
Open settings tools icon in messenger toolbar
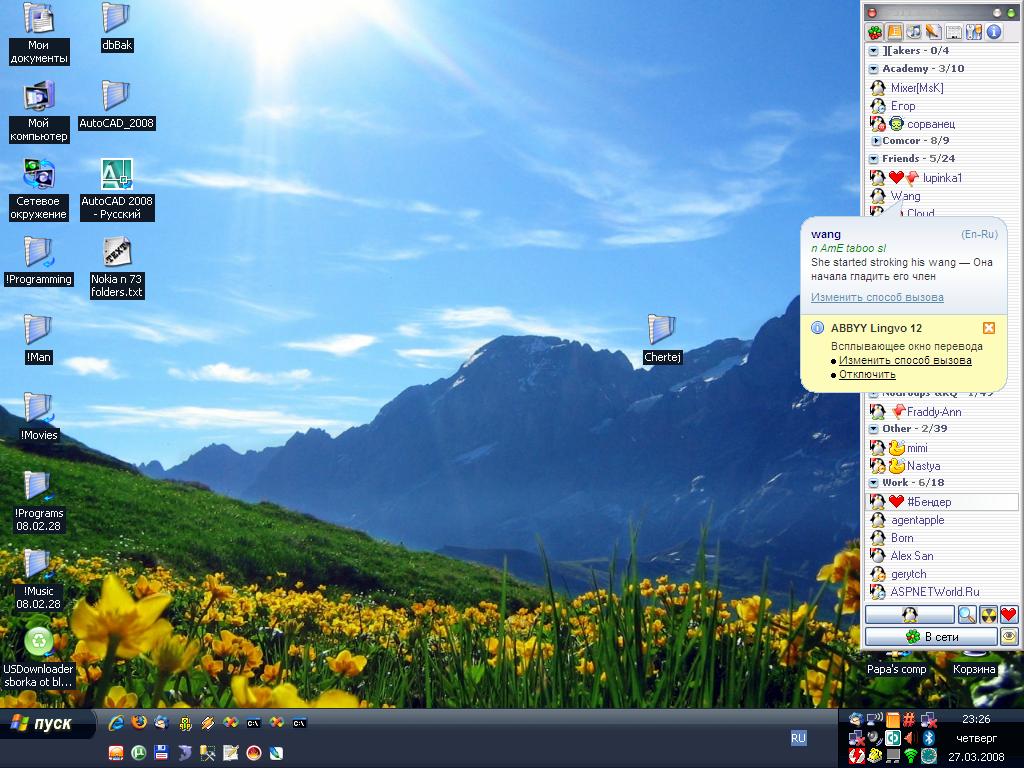pyautogui.click(x=974, y=31)
